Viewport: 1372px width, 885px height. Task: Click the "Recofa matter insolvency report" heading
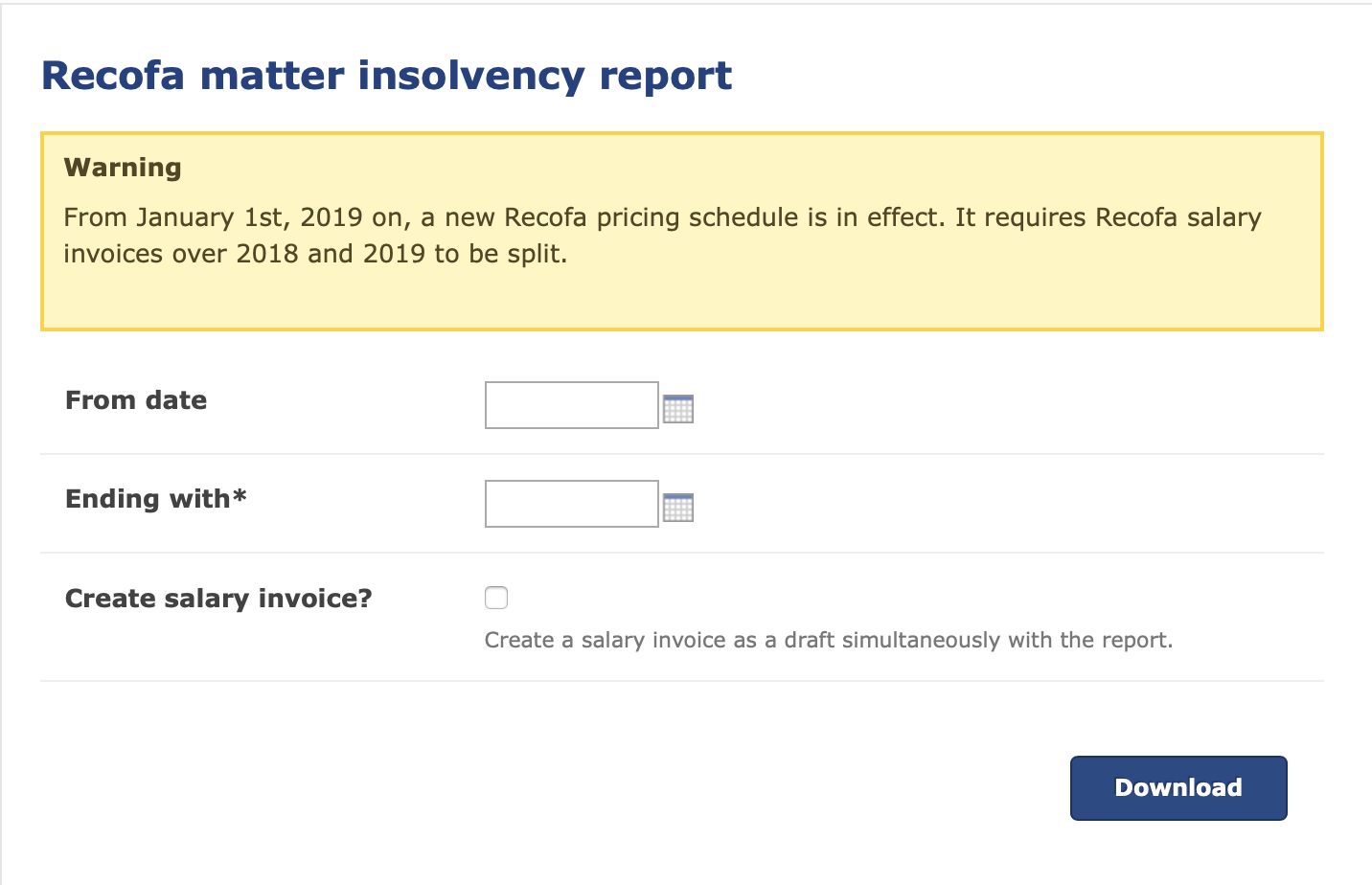(387, 76)
